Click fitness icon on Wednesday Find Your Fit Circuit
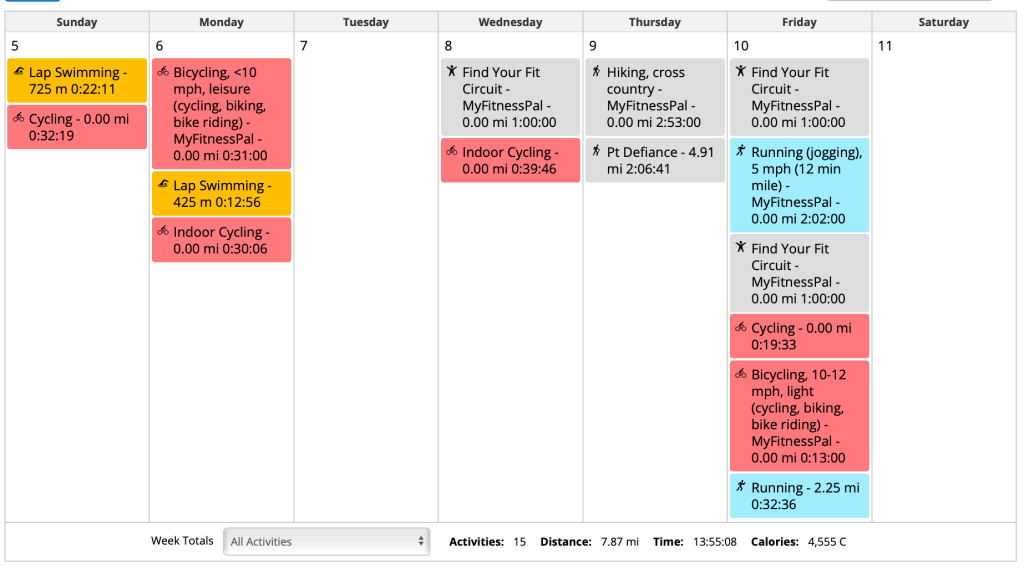 (452, 72)
